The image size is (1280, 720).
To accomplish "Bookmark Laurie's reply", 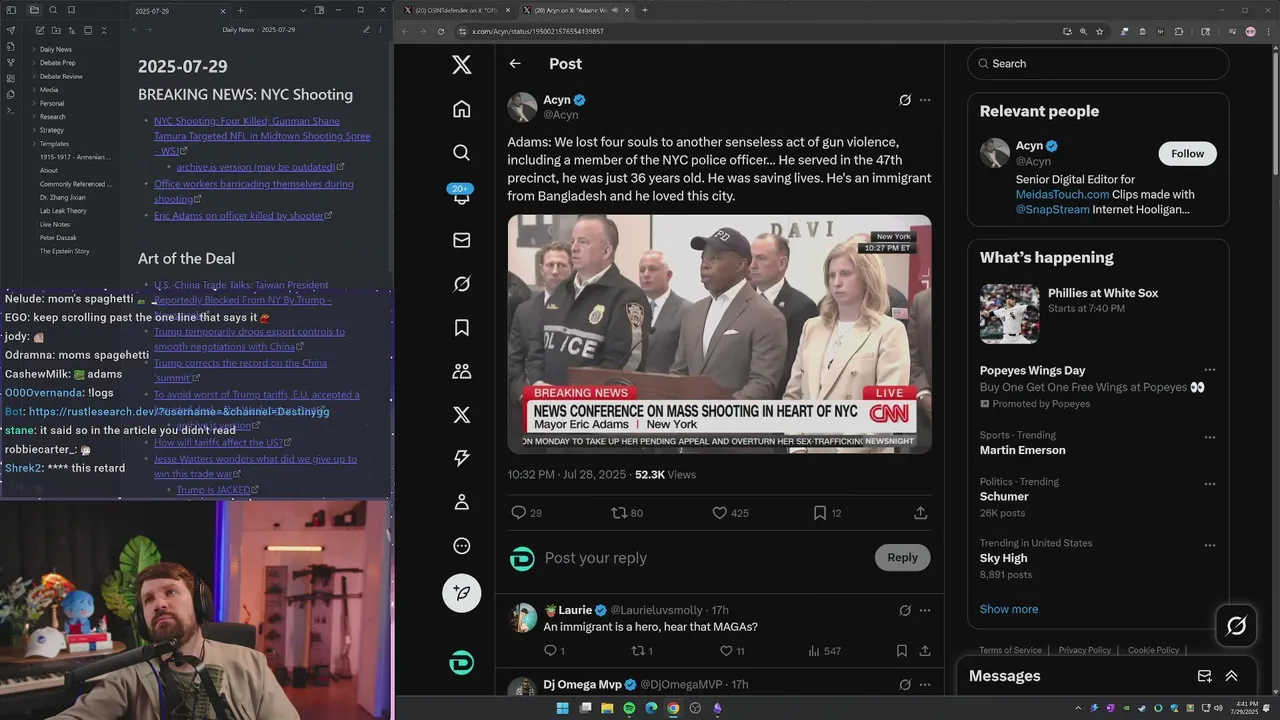I will pos(902,651).
